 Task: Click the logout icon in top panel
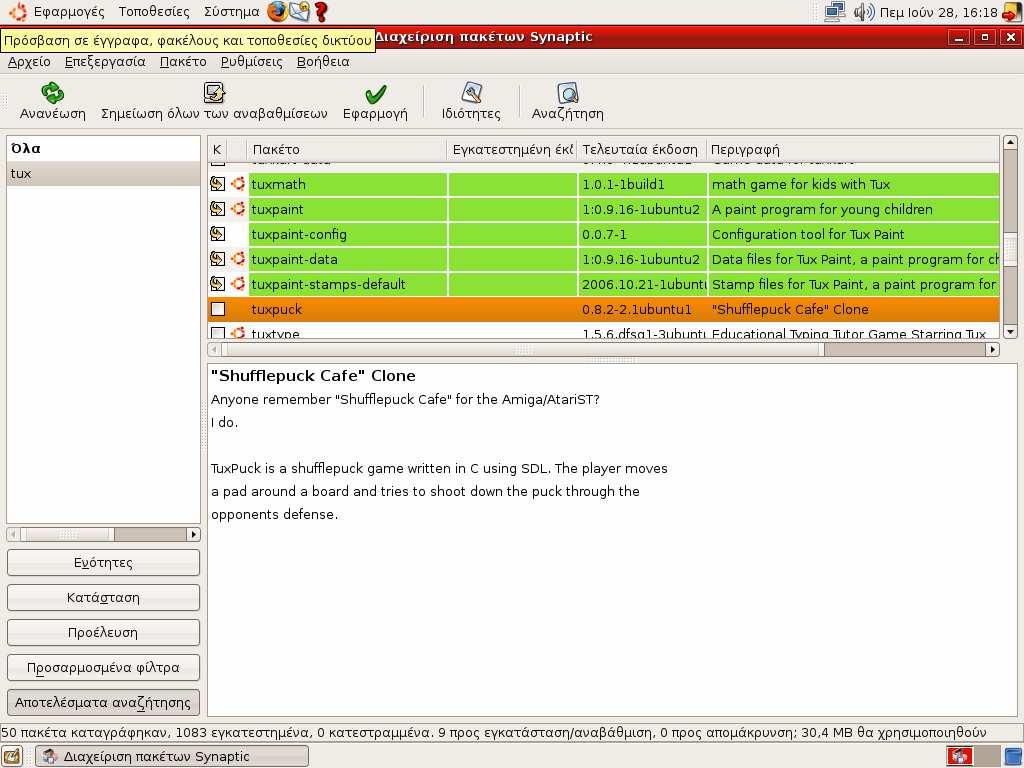[x=1012, y=12]
